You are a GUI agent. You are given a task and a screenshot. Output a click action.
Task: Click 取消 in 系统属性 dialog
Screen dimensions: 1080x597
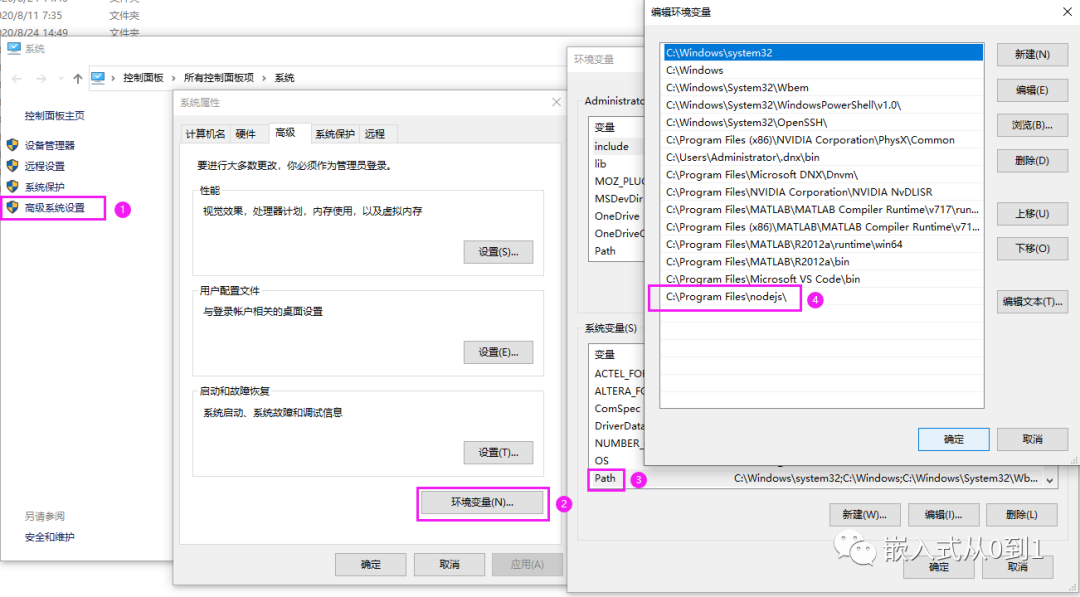pos(449,565)
